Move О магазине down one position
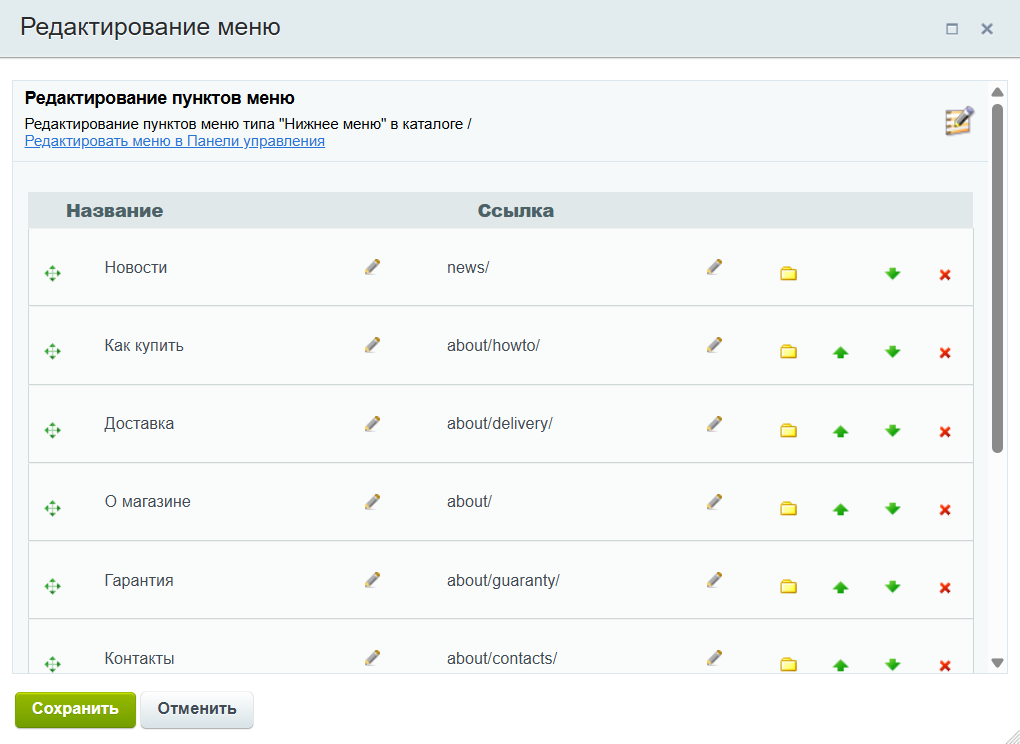 point(892,509)
